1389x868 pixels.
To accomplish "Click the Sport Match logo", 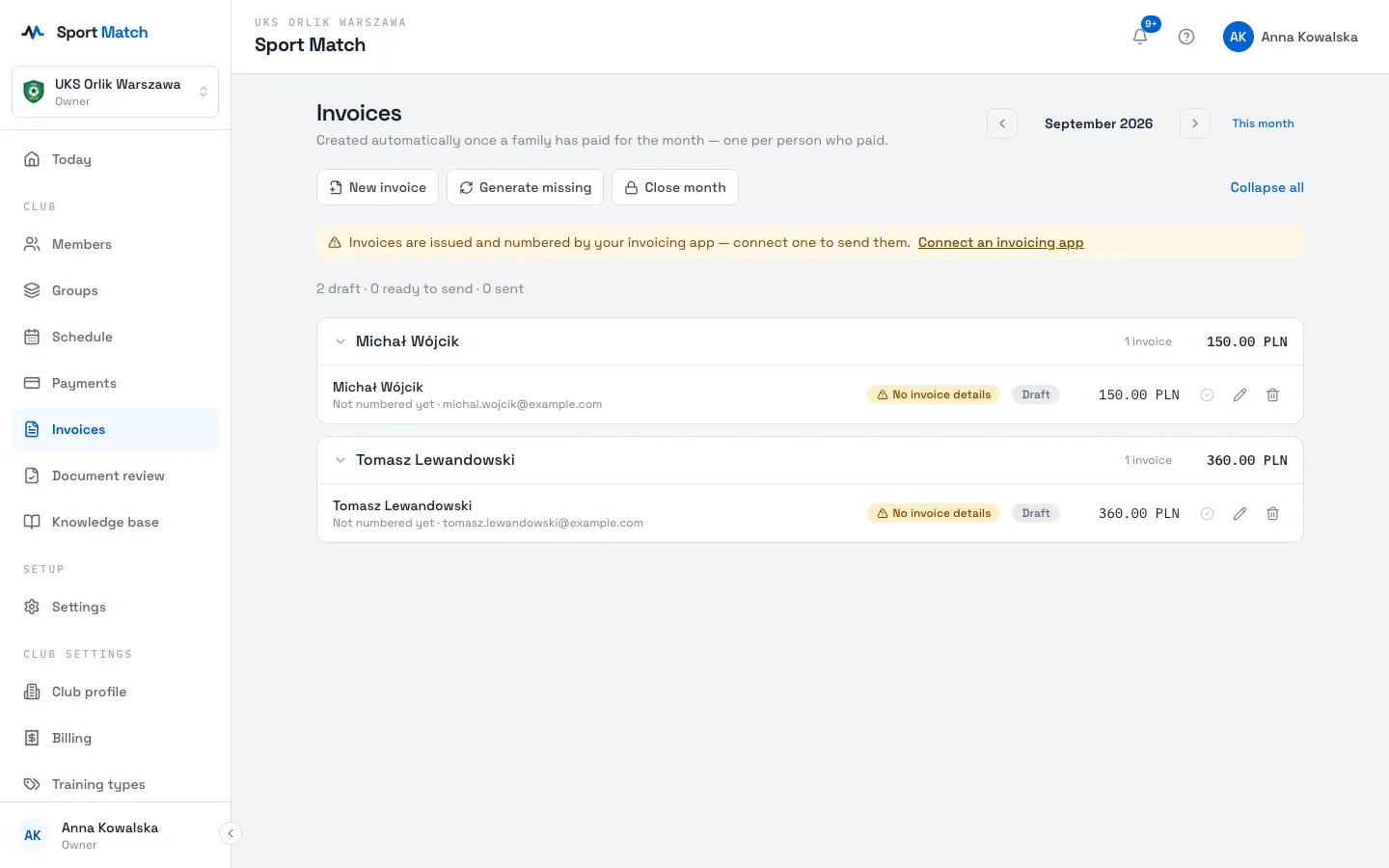I will pyautogui.click(x=85, y=32).
